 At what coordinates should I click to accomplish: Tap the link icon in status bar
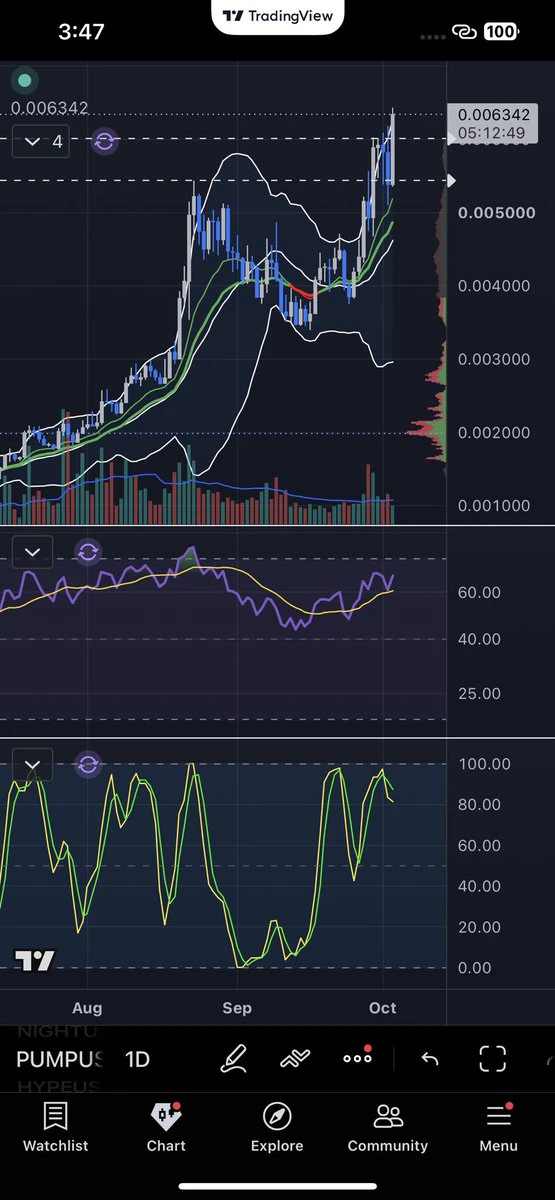[463, 32]
